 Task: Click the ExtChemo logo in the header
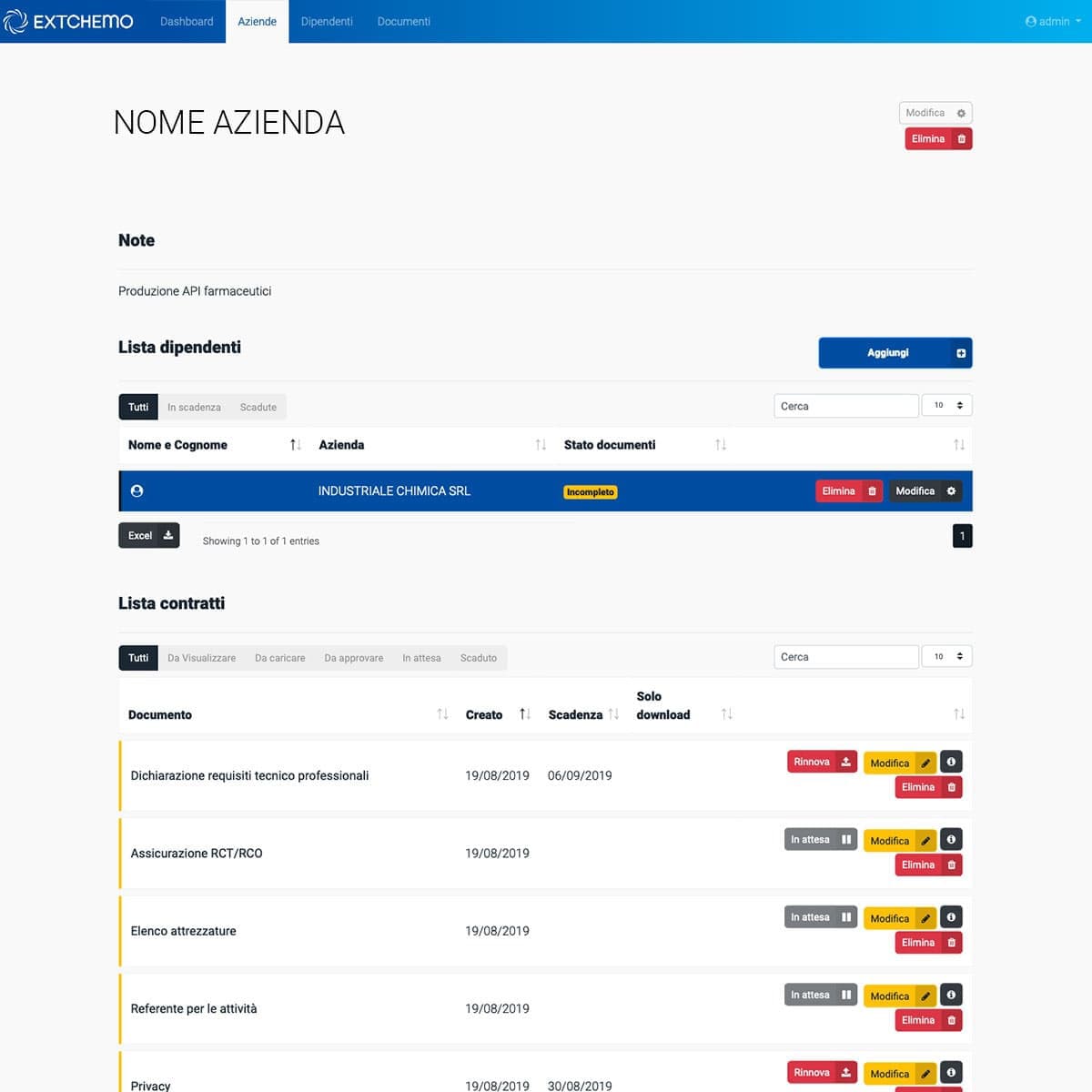[x=68, y=21]
